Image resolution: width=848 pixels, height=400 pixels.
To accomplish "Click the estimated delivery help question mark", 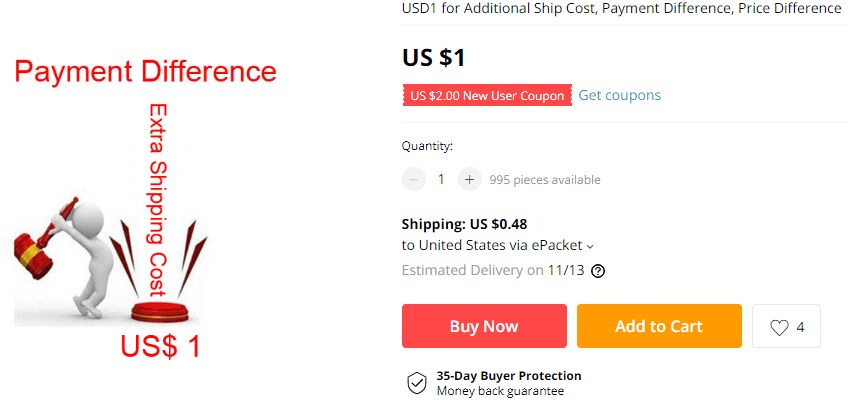I will point(598,271).
